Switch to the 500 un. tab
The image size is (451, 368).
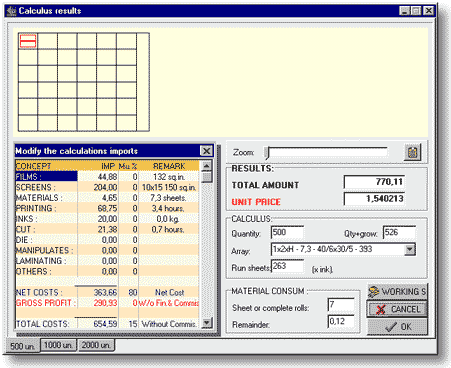[x=22, y=346]
